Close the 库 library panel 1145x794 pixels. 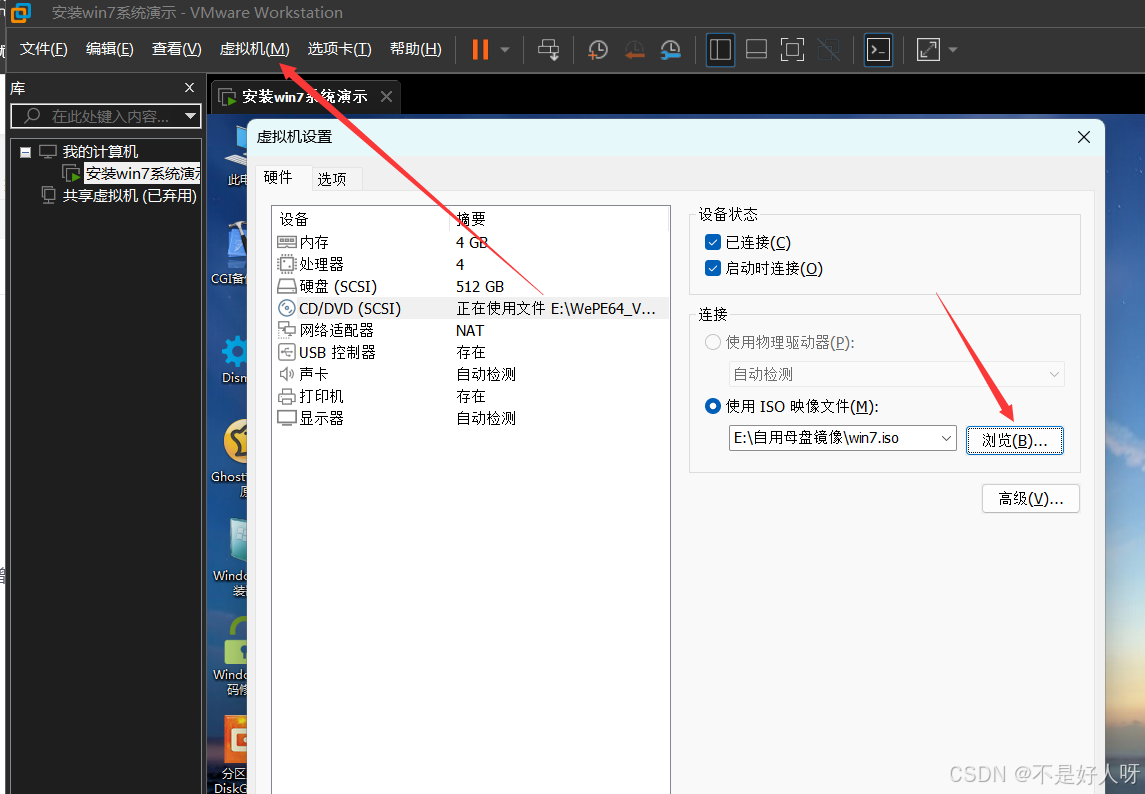coord(189,88)
